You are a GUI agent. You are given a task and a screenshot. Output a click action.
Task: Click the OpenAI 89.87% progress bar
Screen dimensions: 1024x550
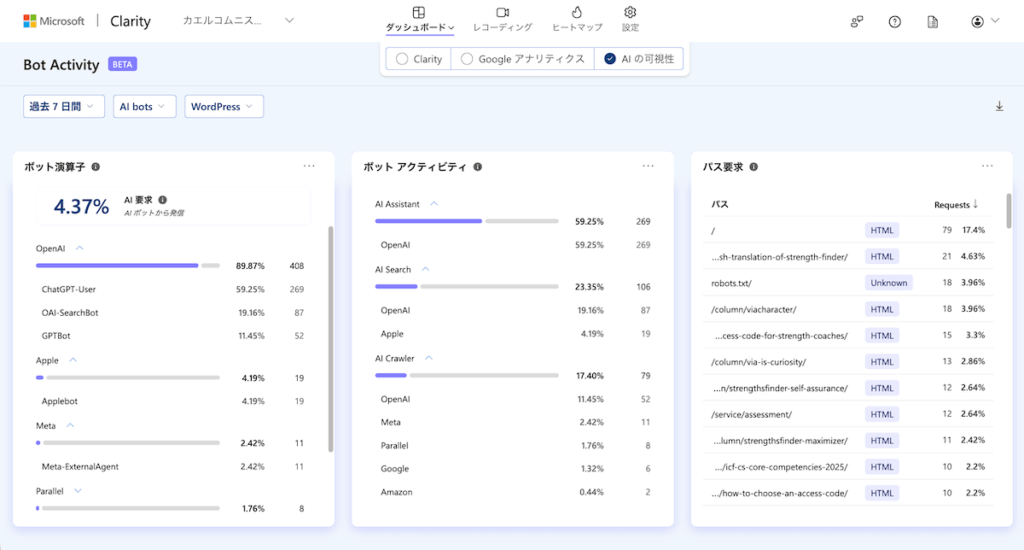(127, 266)
